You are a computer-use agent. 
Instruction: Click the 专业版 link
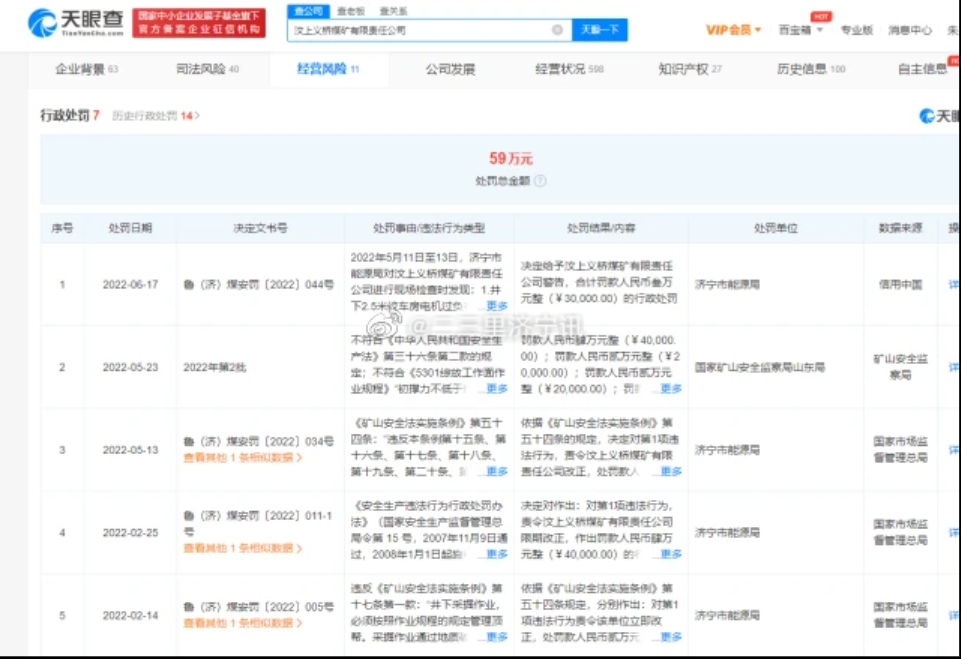tap(856, 29)
